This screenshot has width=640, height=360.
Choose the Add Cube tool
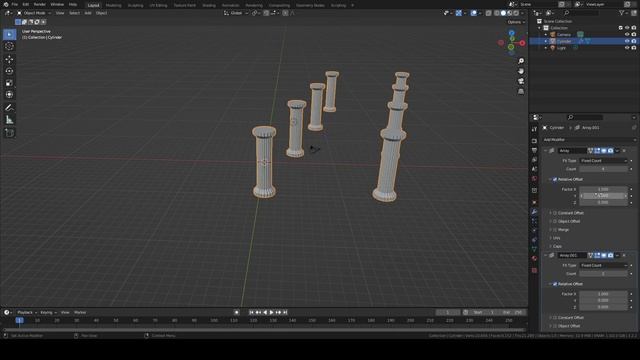coord(9,133)
